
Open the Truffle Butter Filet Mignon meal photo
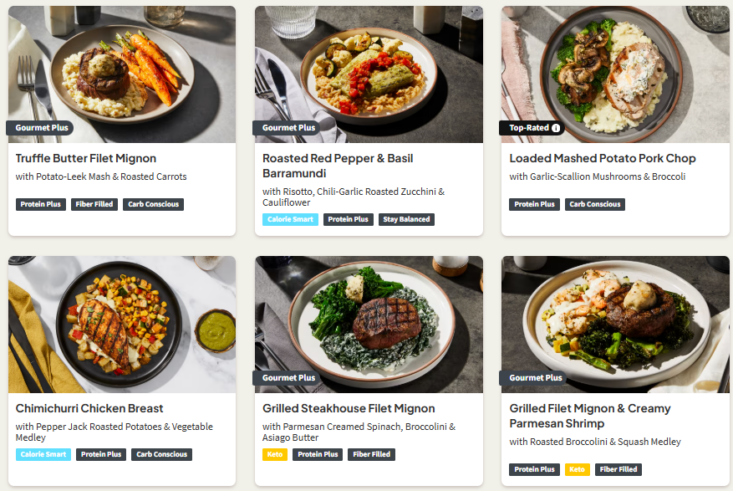[x=122, y=74]
